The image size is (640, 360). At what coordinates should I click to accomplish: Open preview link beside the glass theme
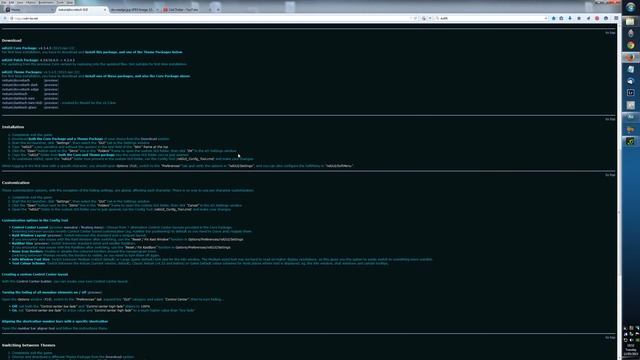click(x=51, y=107)
